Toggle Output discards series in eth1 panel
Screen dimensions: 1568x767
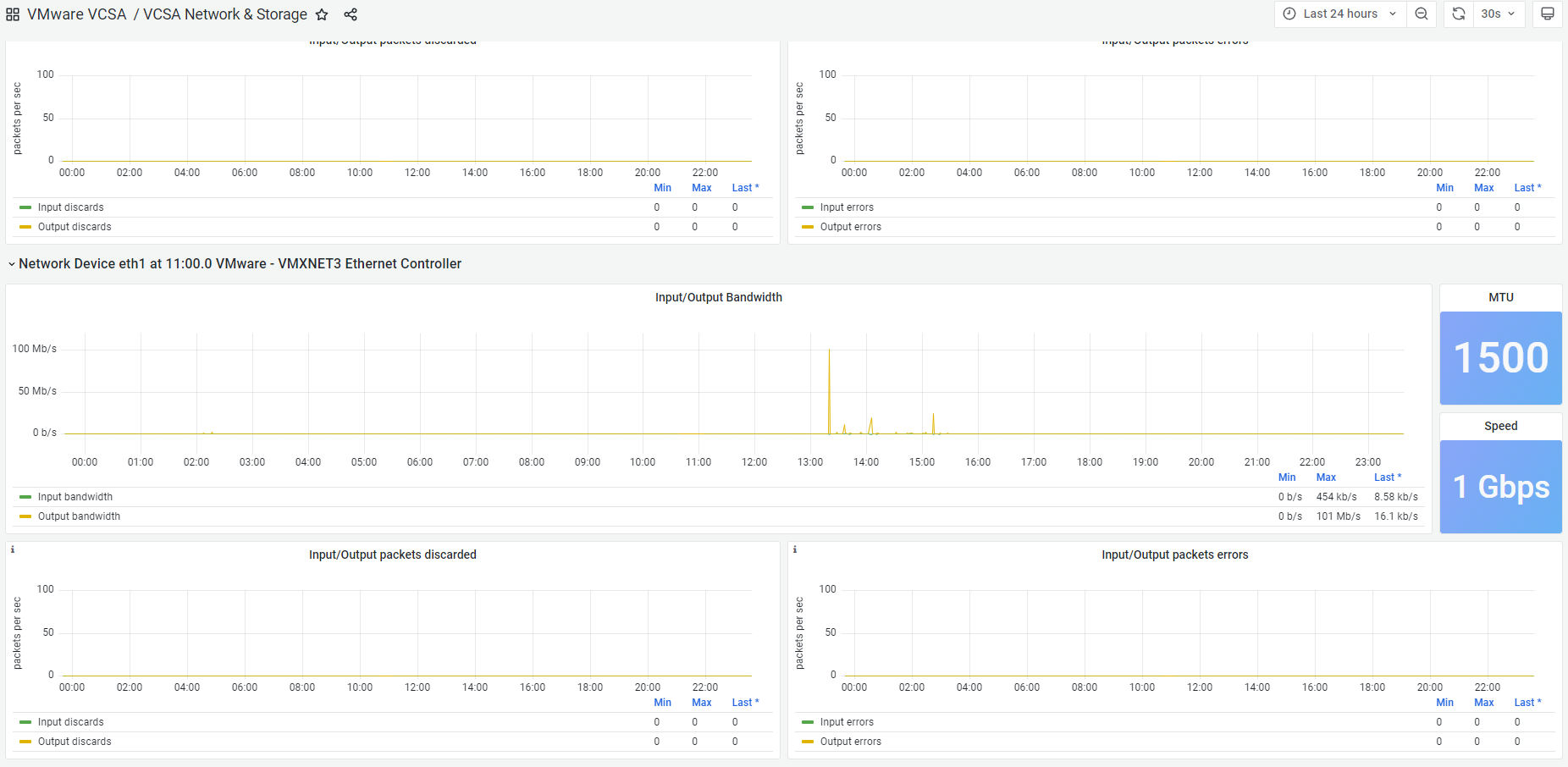click(75, 742)
